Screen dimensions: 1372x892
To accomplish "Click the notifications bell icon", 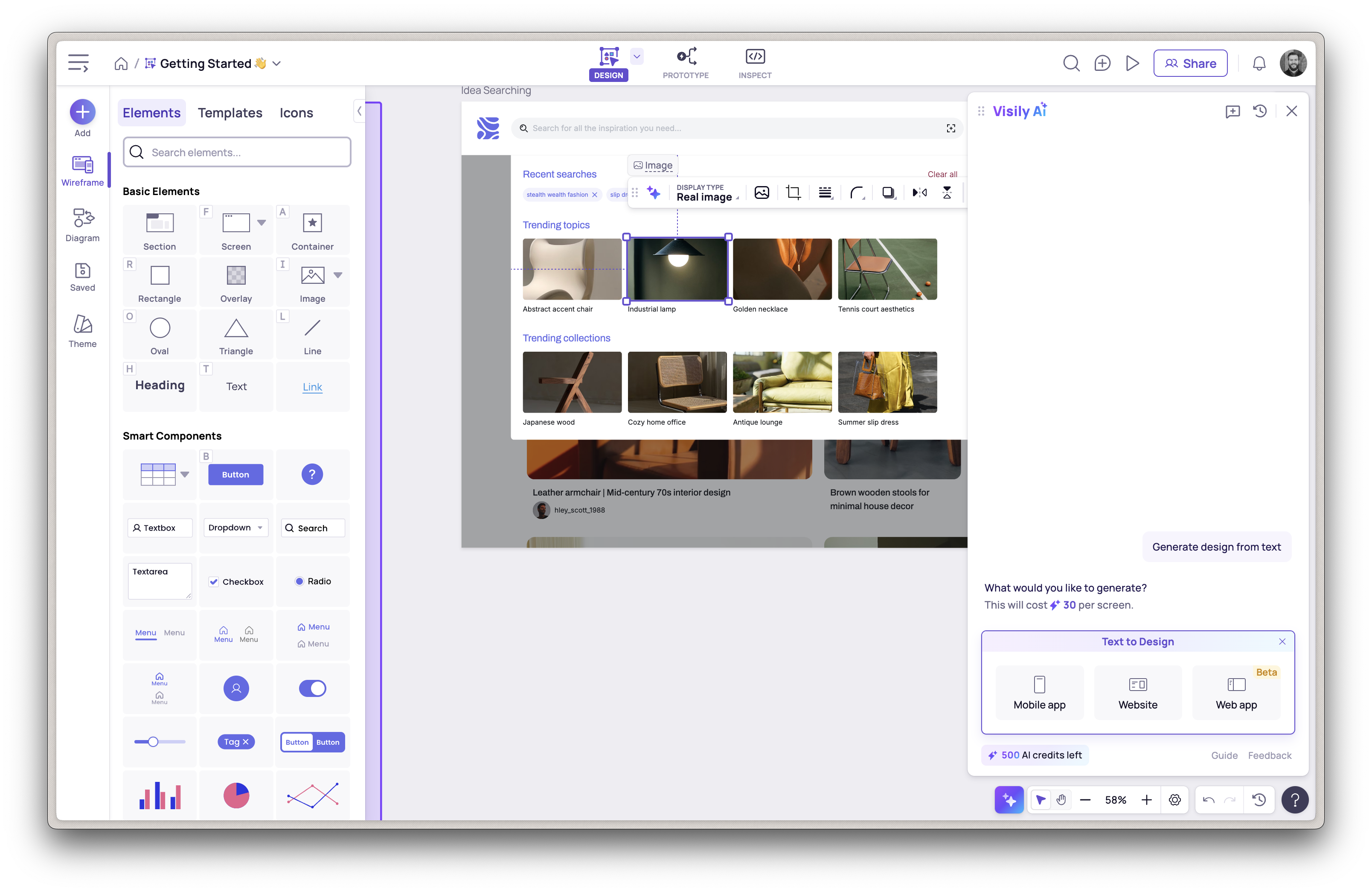I will 1259,64.
